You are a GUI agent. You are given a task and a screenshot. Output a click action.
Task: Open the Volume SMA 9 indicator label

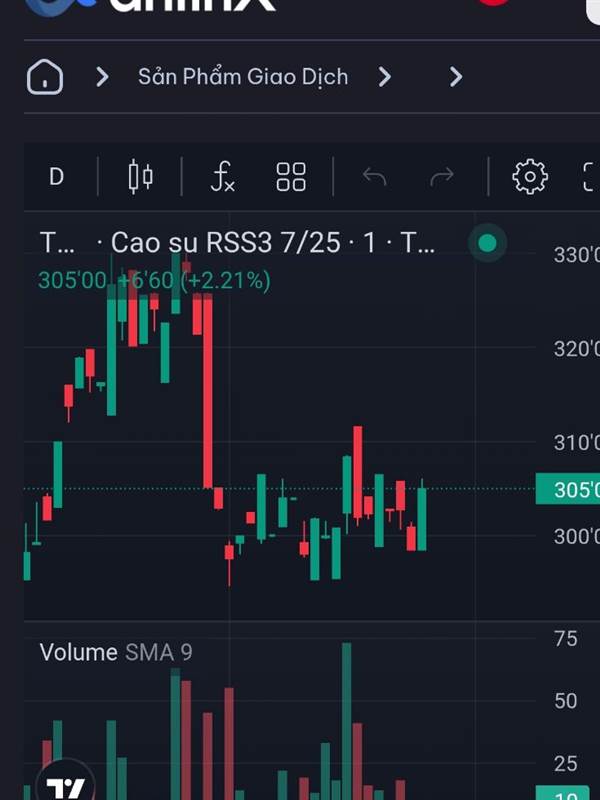pos(116,653)
